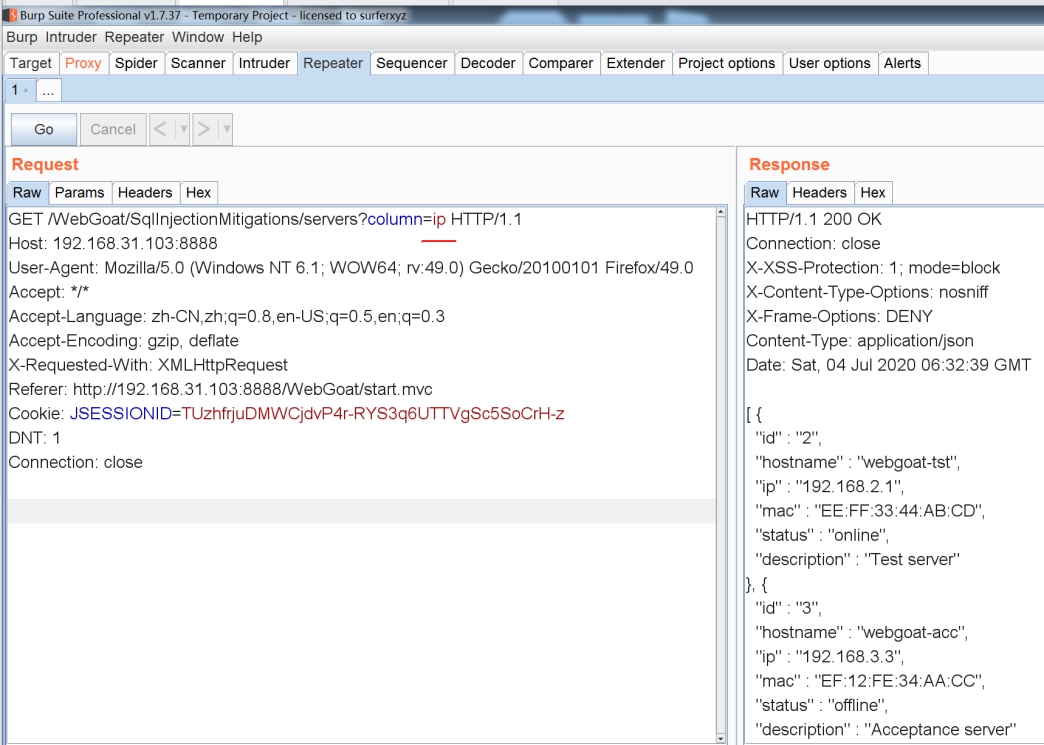
Task: Select the Repeater tool tab
Action: click(333, 63)
